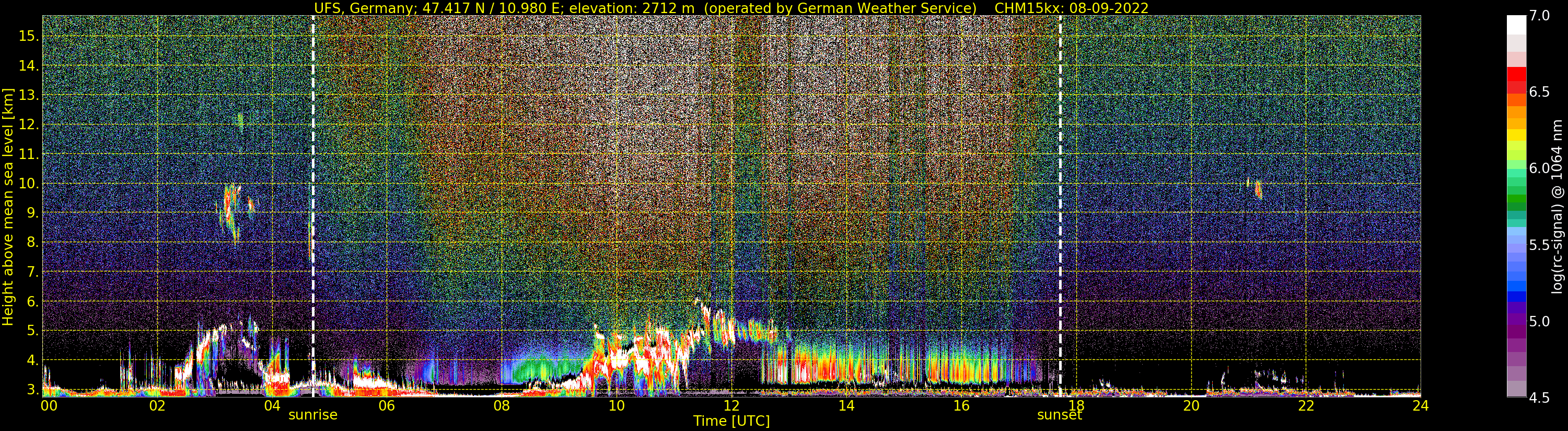Click the colorbar value '7.0'
This screenshot has width=1568, height=431.
click(x=1539, y=16)
